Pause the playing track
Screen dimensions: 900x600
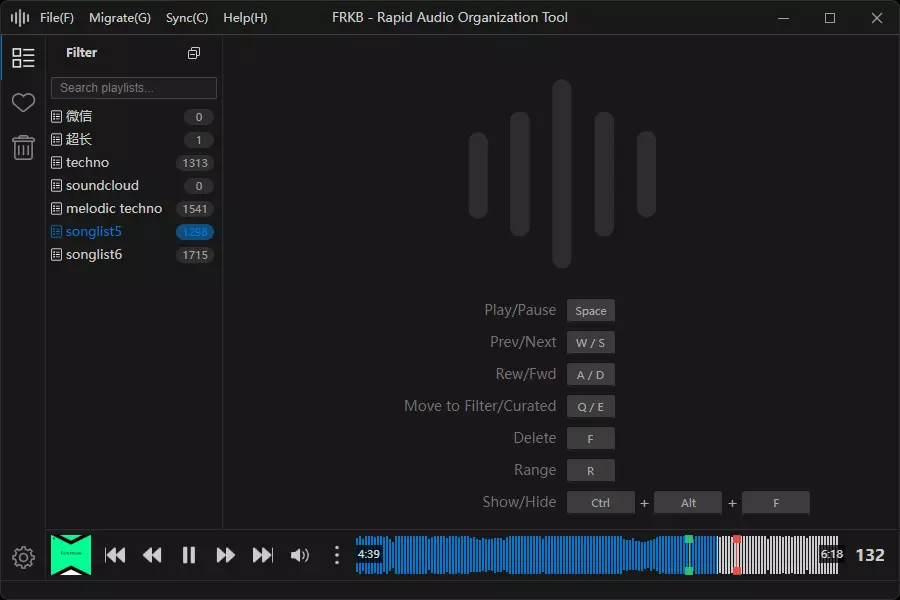tap(189, 555)
